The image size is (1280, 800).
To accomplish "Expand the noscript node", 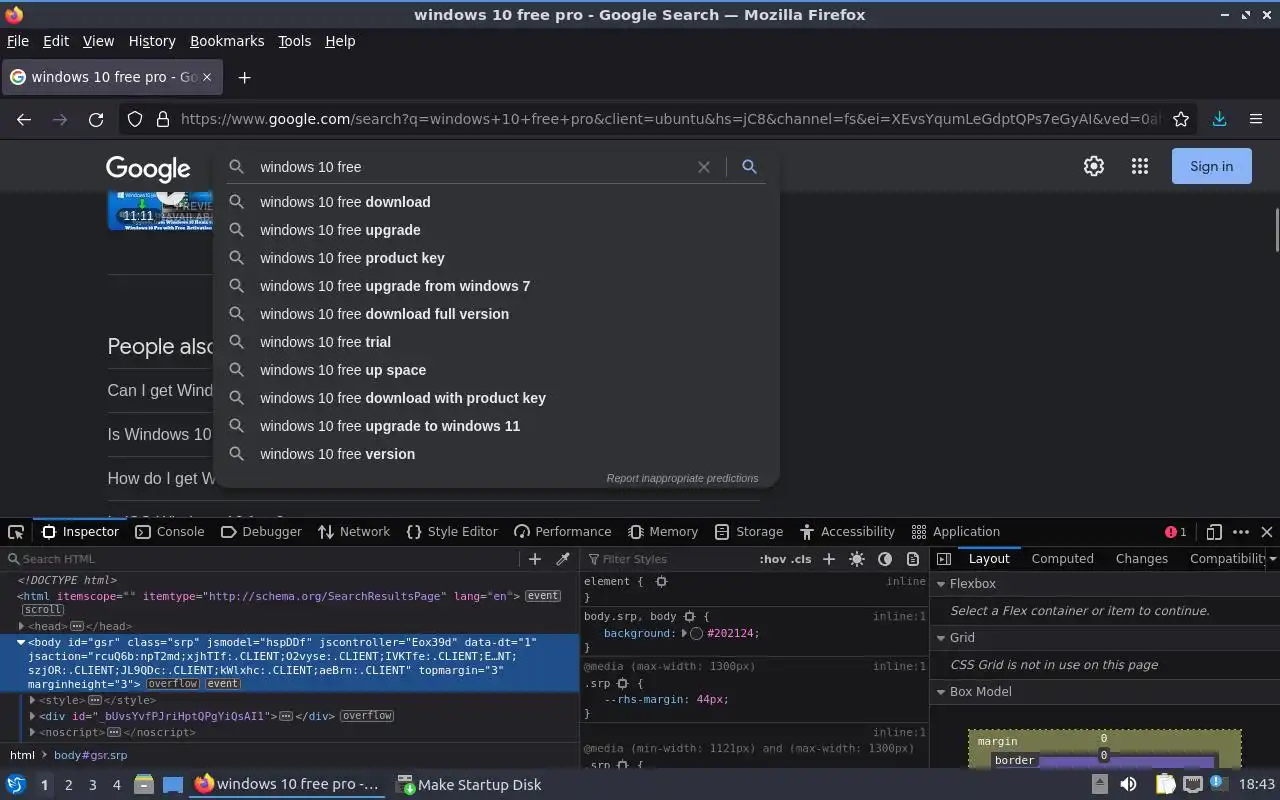I will click(33, 732).
